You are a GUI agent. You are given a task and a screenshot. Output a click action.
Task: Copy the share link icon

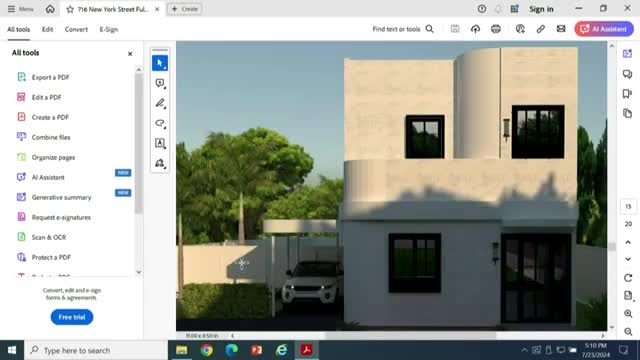[540, 29]
